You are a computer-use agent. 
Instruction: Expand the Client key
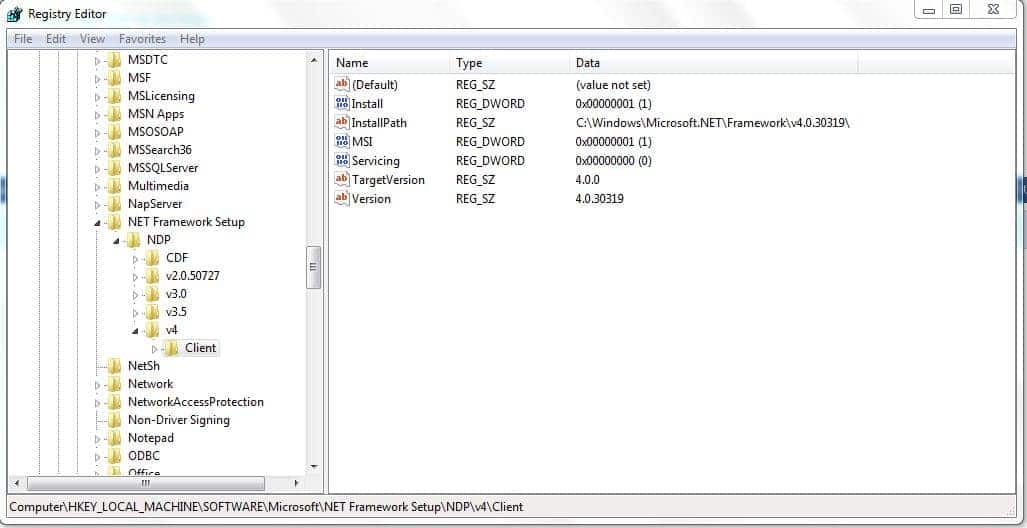pos(155,349)
